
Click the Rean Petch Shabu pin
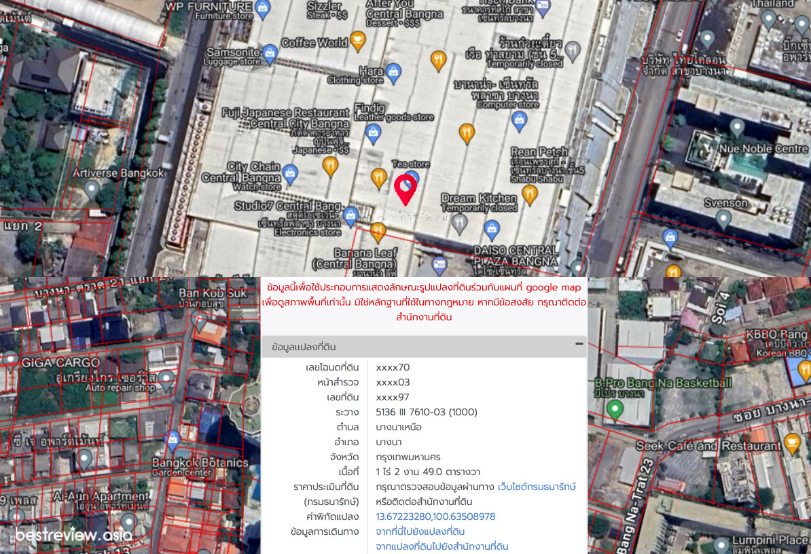(530, 194)
